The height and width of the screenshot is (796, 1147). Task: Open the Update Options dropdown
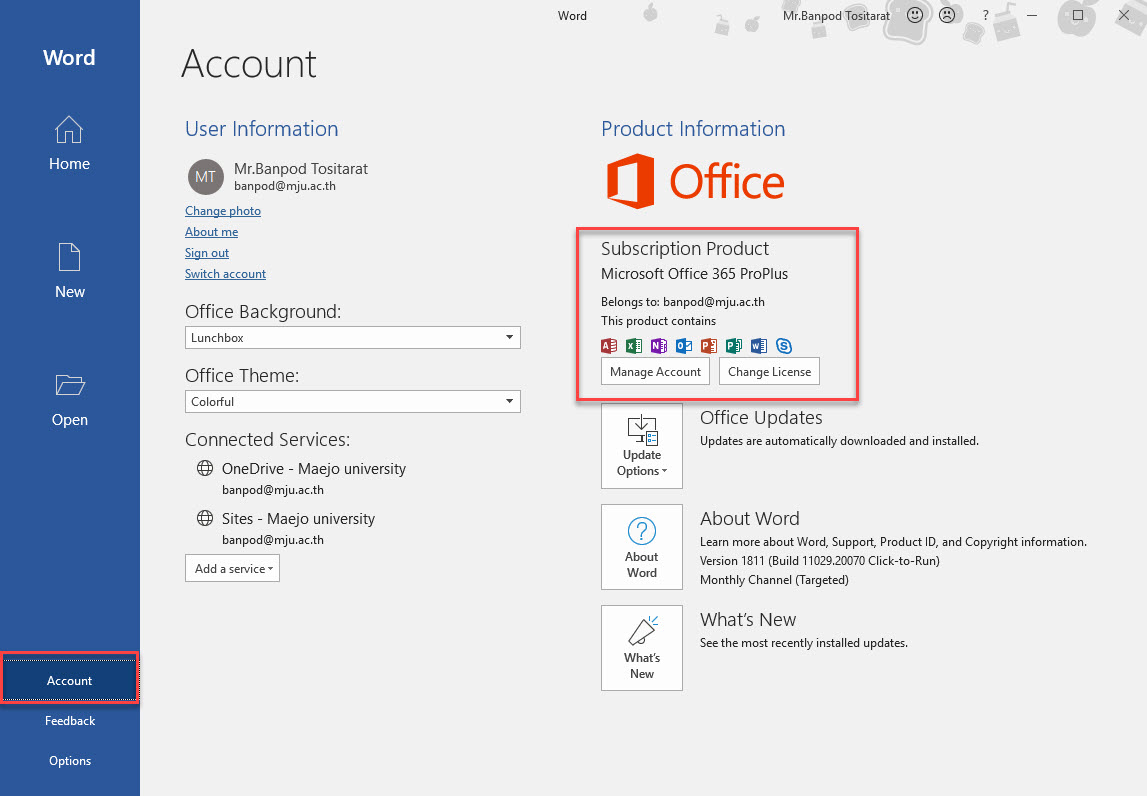click(x=641, y=446)
